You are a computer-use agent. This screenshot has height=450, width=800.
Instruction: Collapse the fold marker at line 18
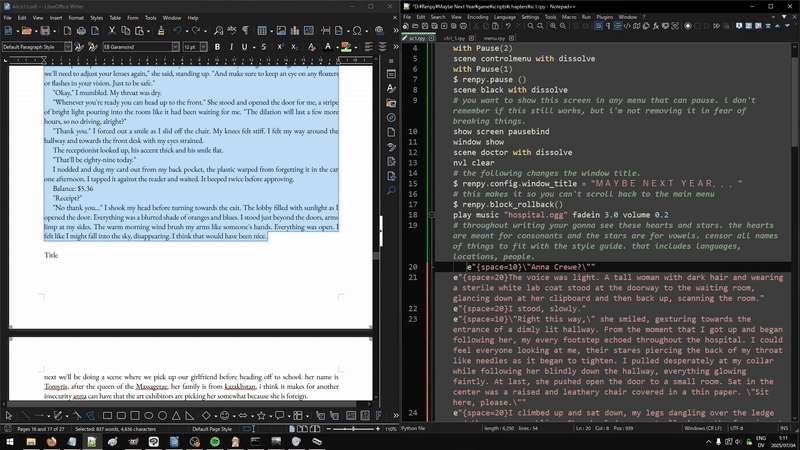pos(432,215)
